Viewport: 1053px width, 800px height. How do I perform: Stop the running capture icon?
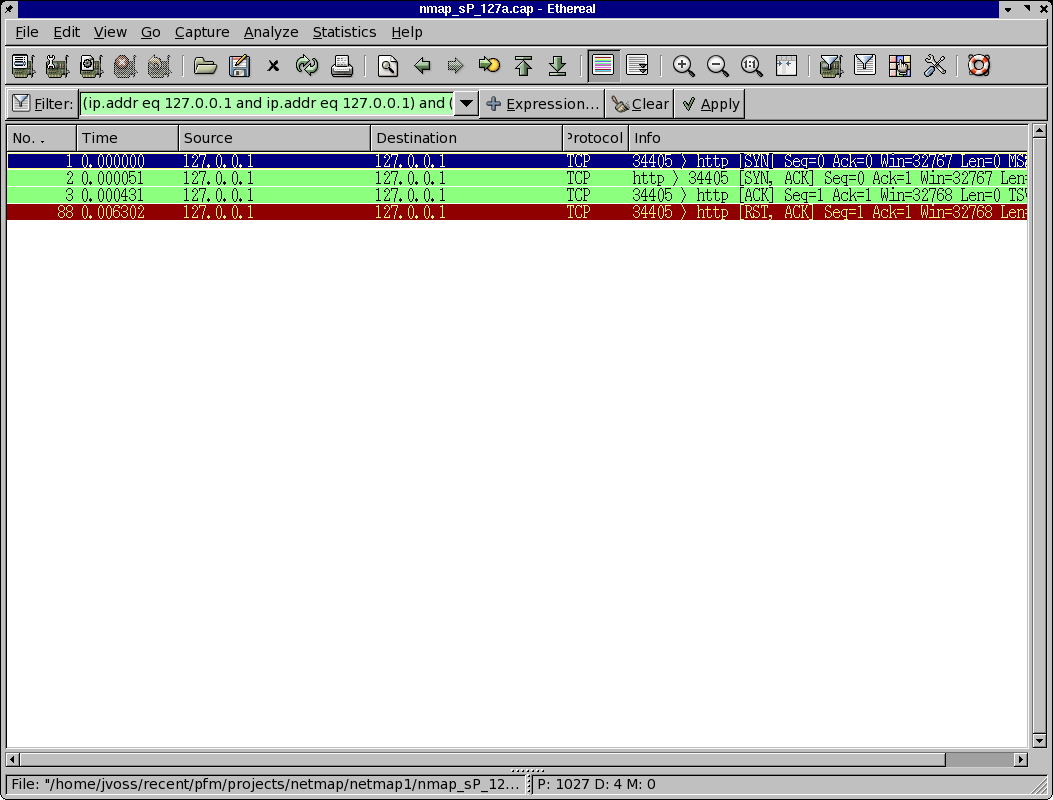click(x=126, y=66)
